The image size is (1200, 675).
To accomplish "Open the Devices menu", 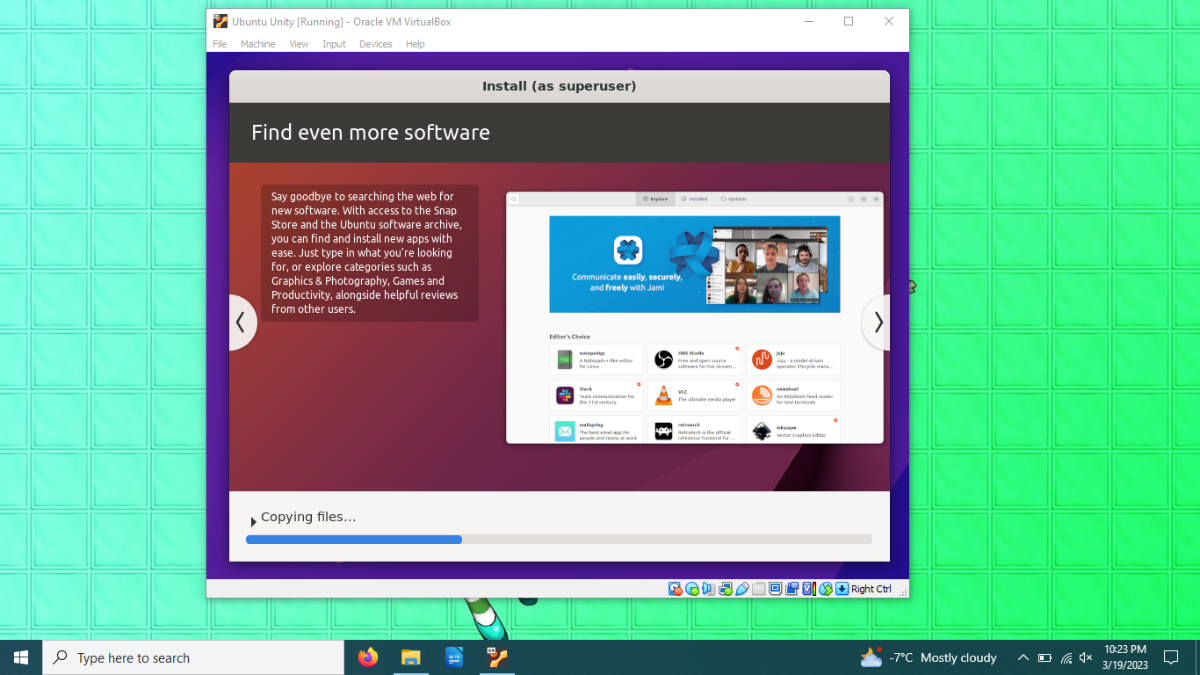I will point(376,44).
